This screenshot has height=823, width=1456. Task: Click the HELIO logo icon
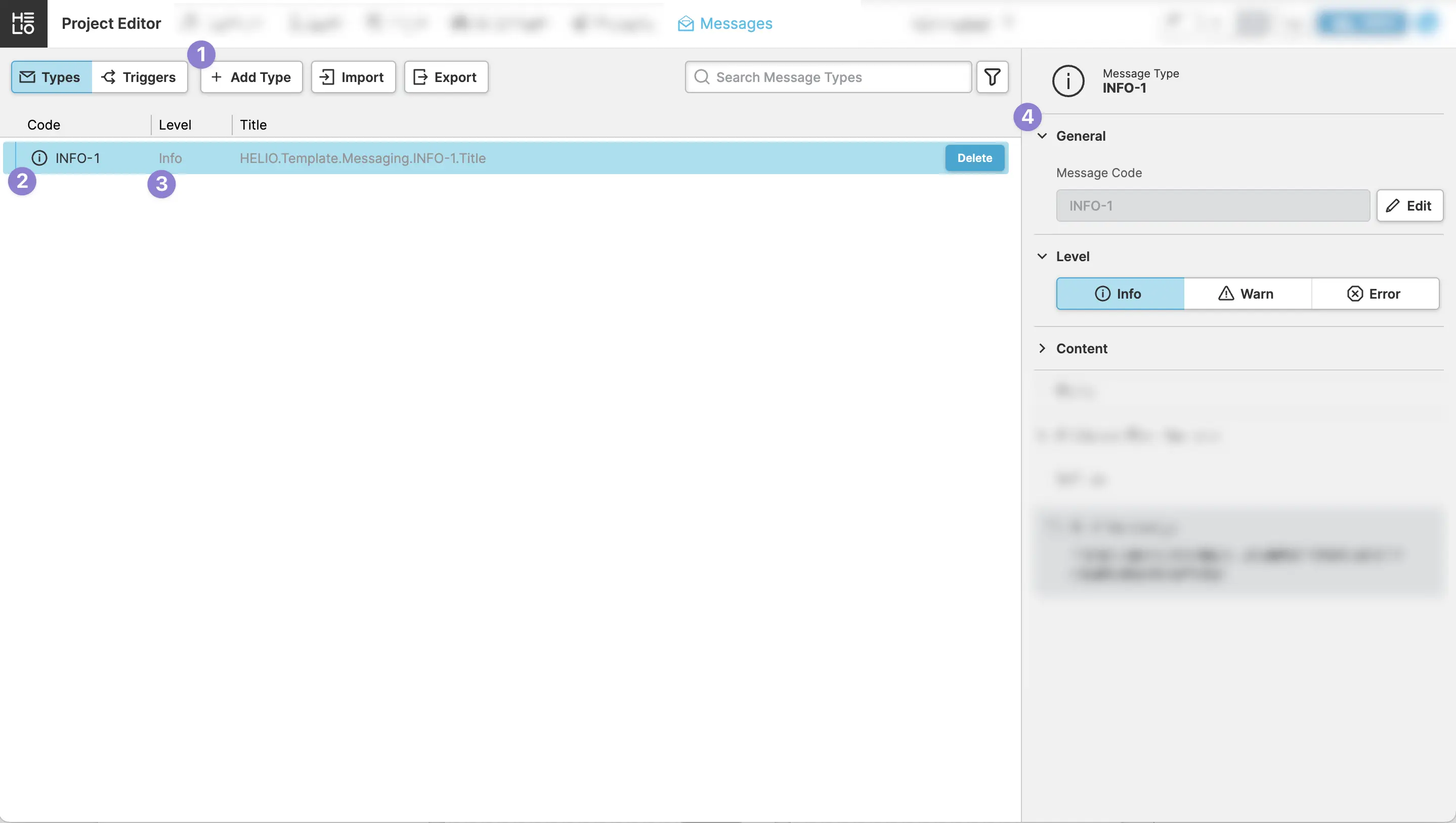(x=23, y=23)
